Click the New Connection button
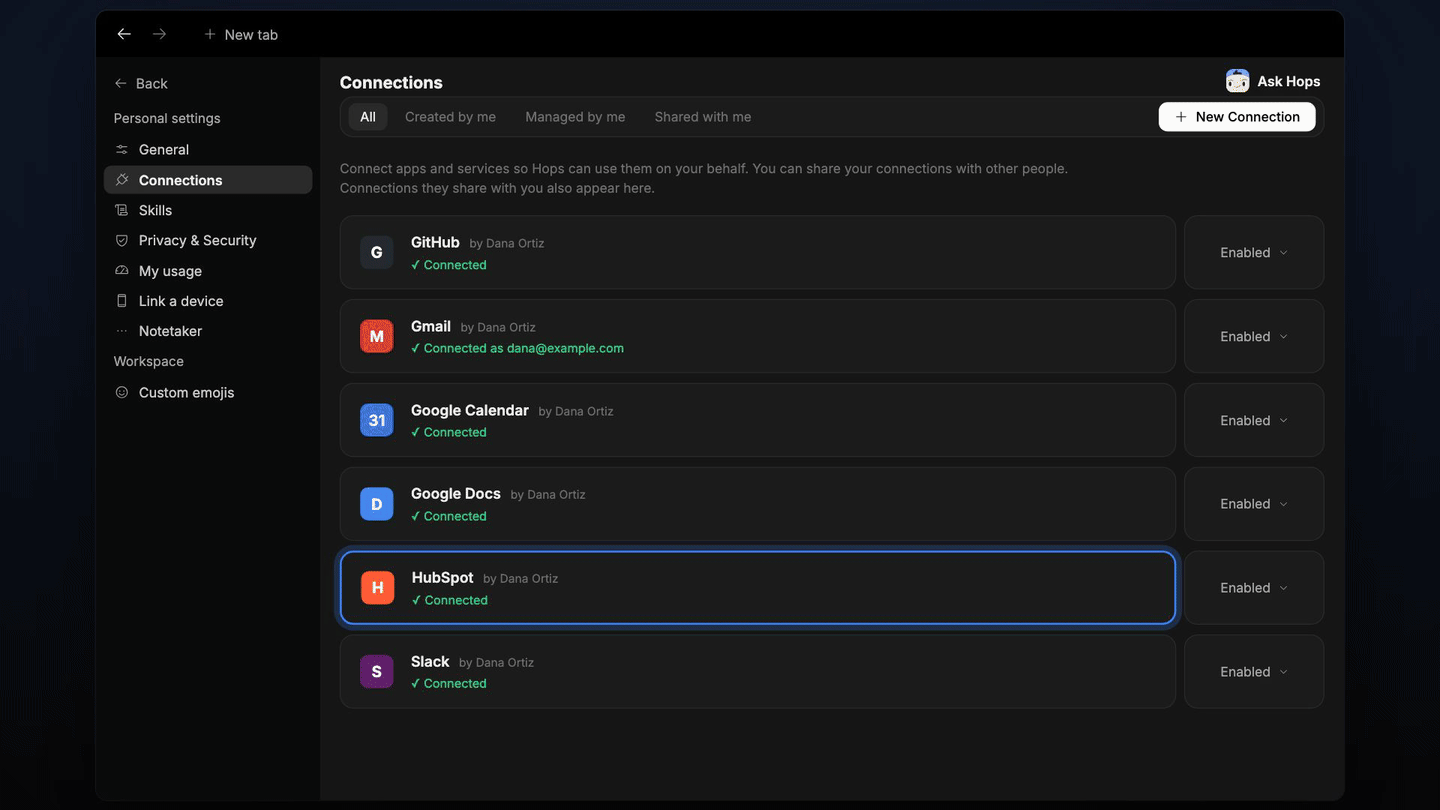 1237,117
